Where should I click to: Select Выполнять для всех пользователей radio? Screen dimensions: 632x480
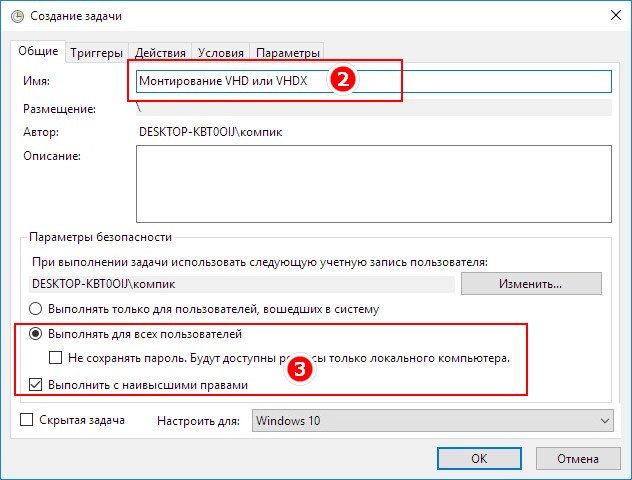tap(35, 334)
